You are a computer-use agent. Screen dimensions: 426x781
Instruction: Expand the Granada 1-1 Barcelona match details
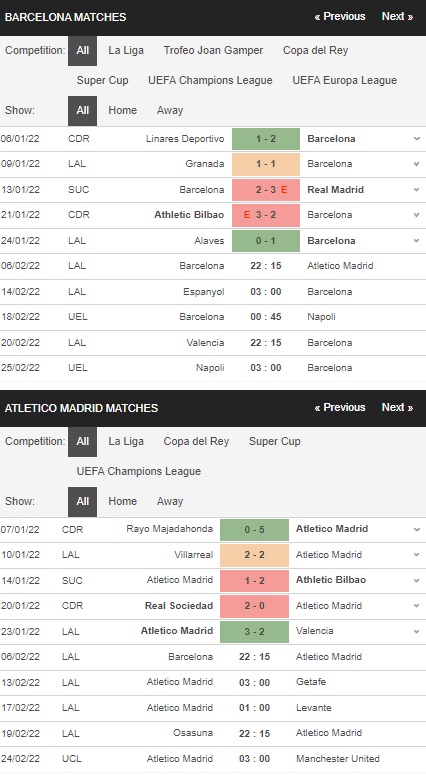(417, 164)
